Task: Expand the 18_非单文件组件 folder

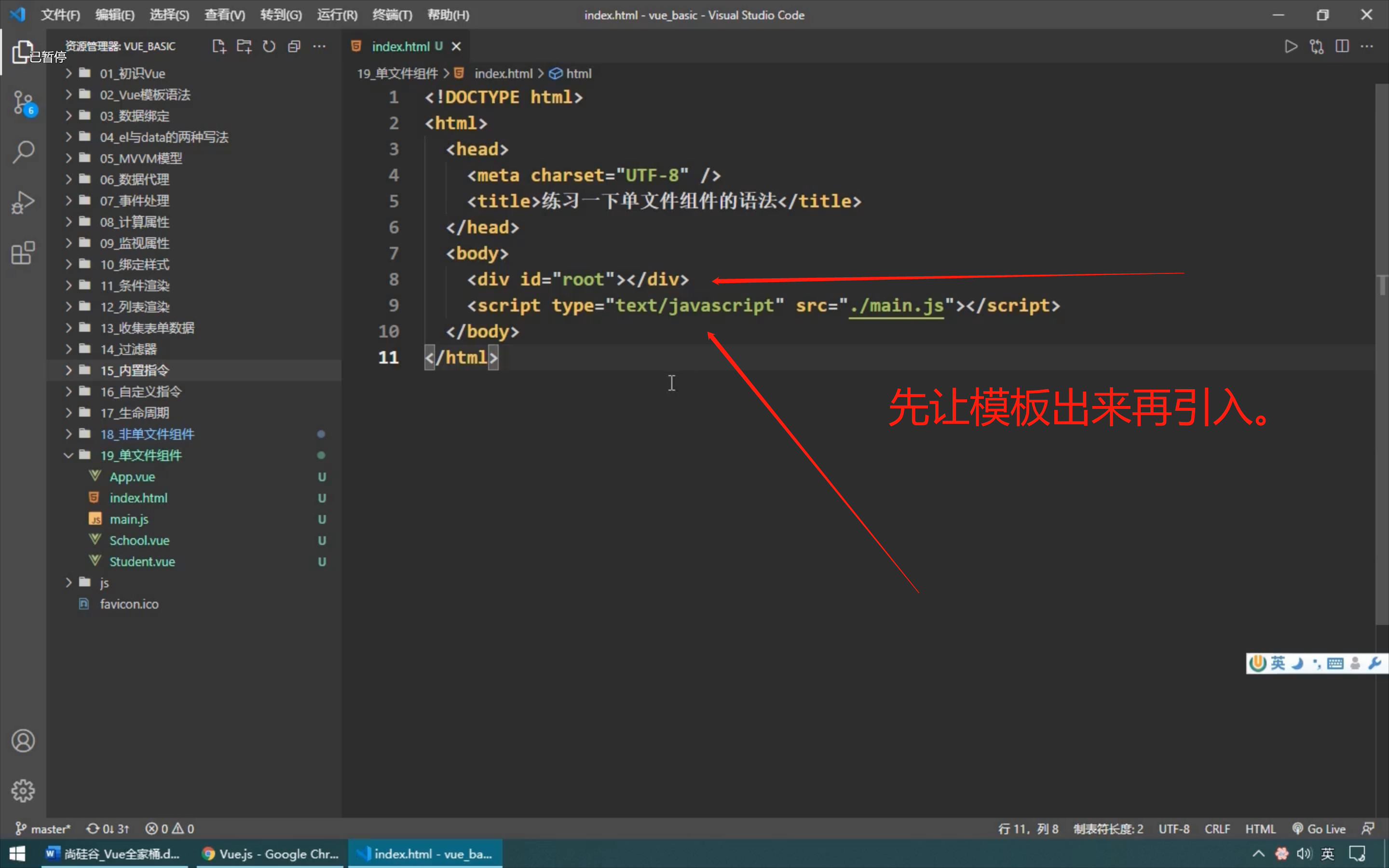Action: [194, 434]
